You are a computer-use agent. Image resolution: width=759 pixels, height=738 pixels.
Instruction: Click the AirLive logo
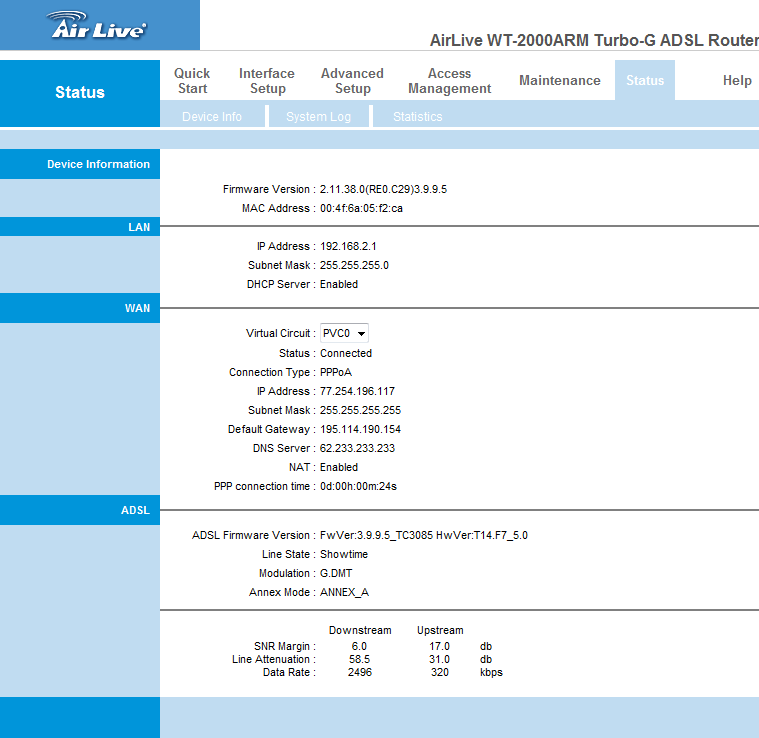pyautogui.click(x=98, y=25)
